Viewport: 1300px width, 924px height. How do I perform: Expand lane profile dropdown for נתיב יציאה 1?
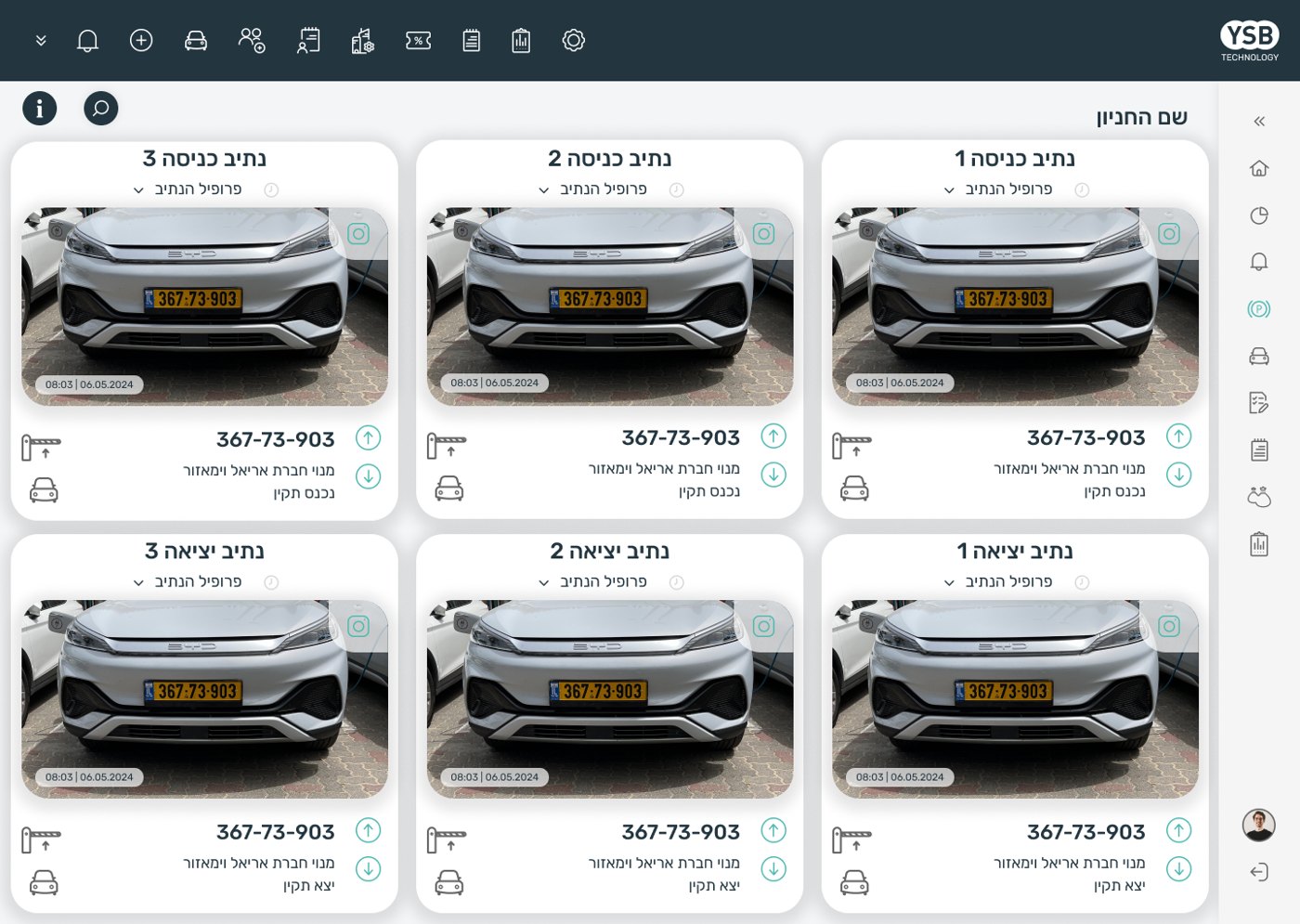coord(949,583)
